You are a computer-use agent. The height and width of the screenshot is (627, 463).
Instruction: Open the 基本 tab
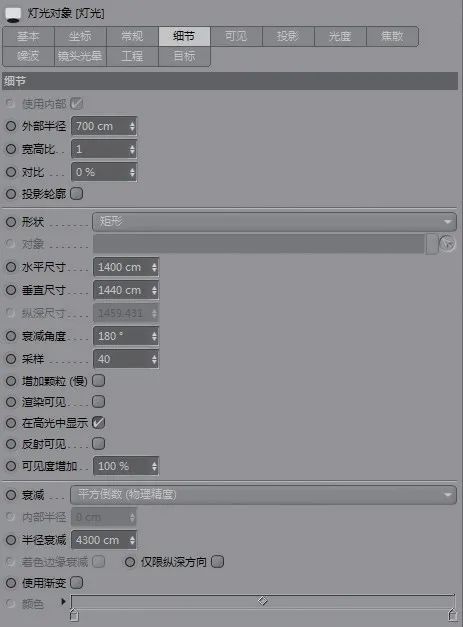point(28,36)
